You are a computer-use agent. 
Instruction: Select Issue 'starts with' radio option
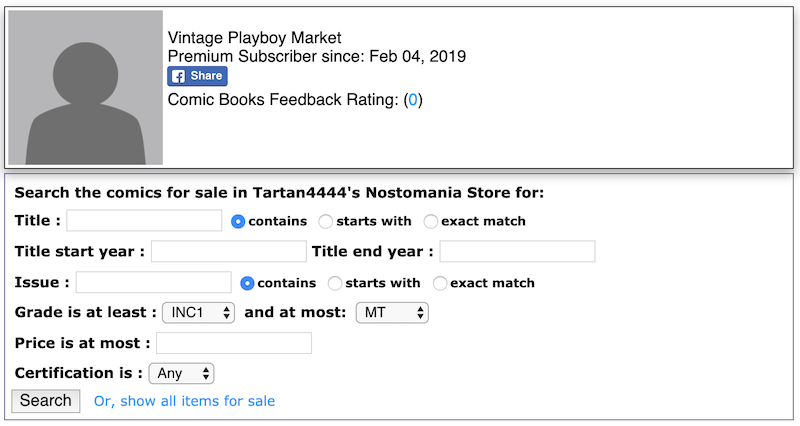coord(335,283)
